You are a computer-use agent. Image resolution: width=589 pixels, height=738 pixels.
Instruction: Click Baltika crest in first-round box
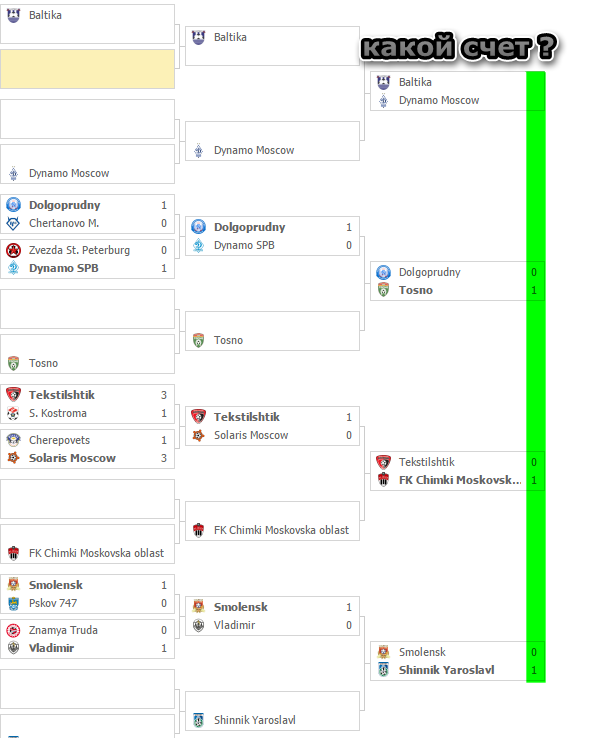(14, 15)
